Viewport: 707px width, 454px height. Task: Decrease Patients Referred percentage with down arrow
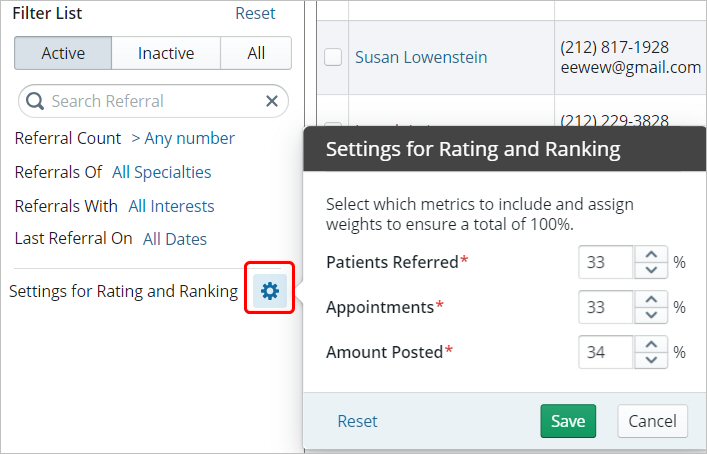(x=651, y=270)
